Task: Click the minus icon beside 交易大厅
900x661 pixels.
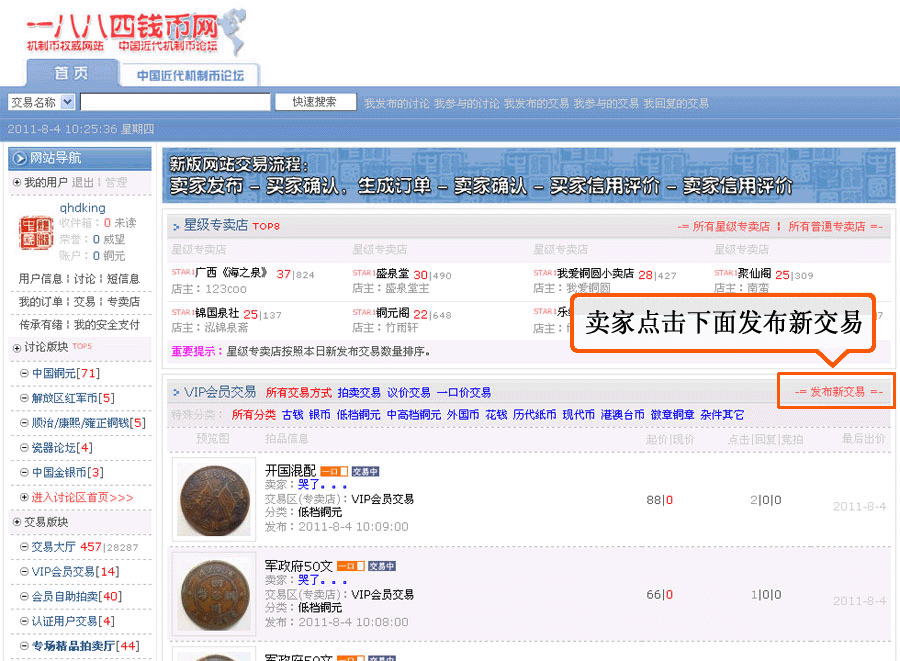Action: 24,547
